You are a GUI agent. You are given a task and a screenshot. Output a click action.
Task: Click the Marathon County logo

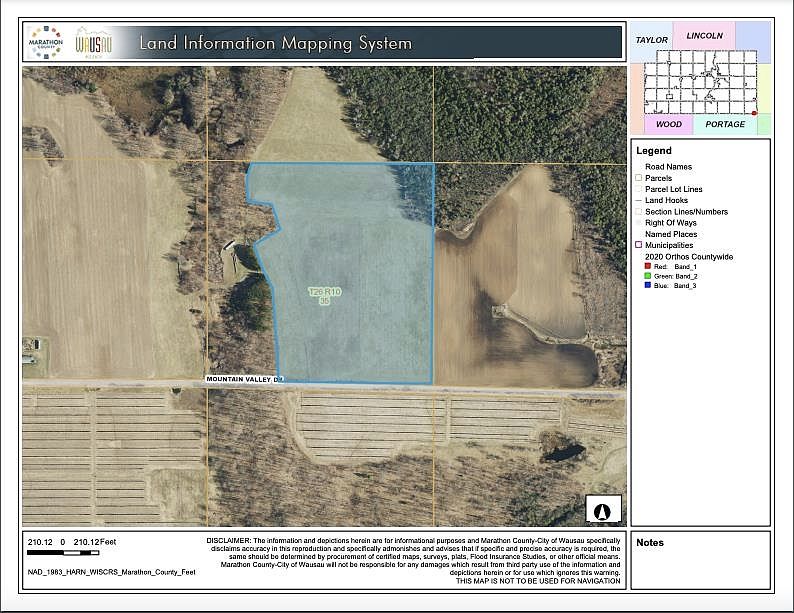coord(46,43)
